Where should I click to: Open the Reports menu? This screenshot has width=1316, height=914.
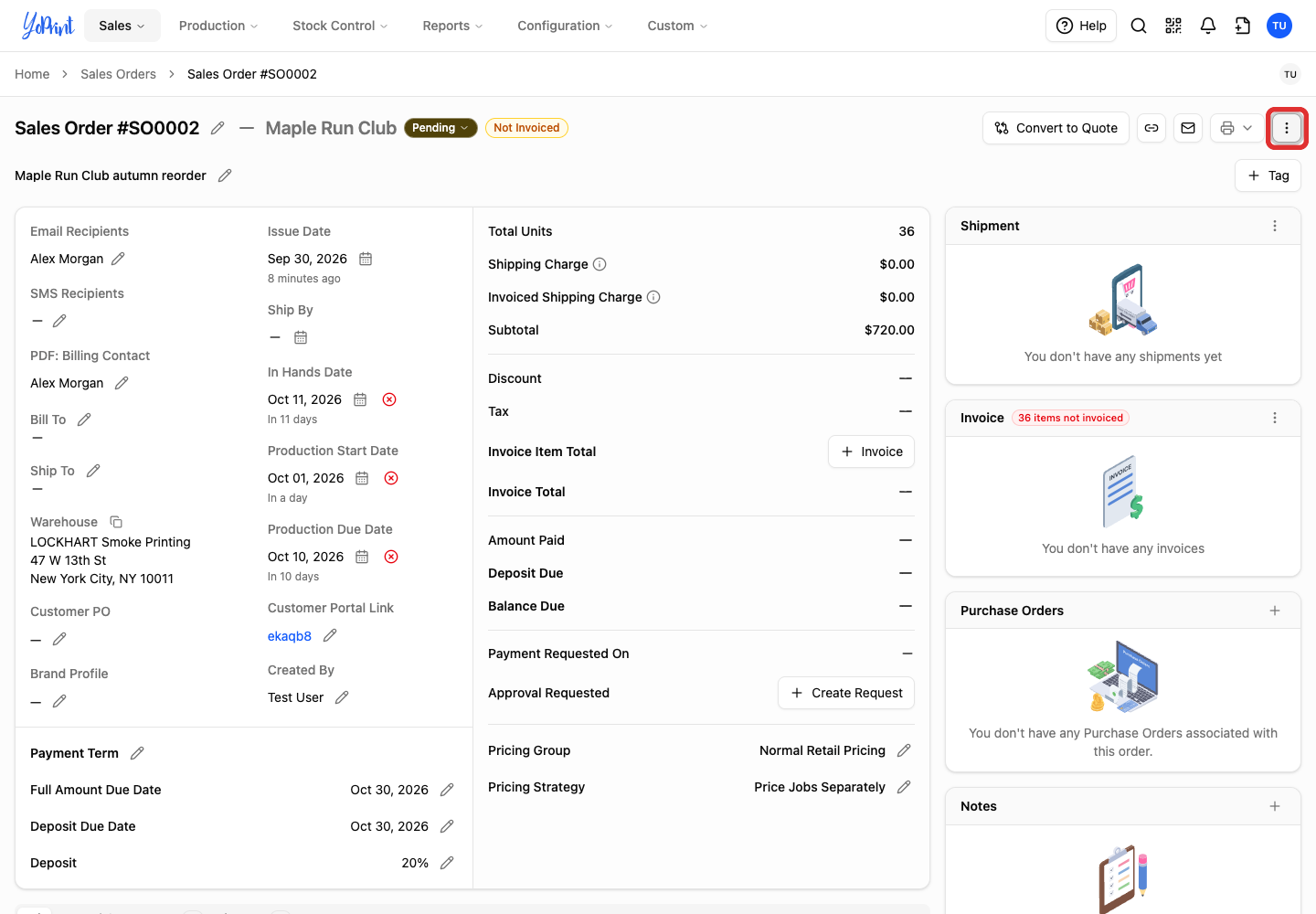452,26
